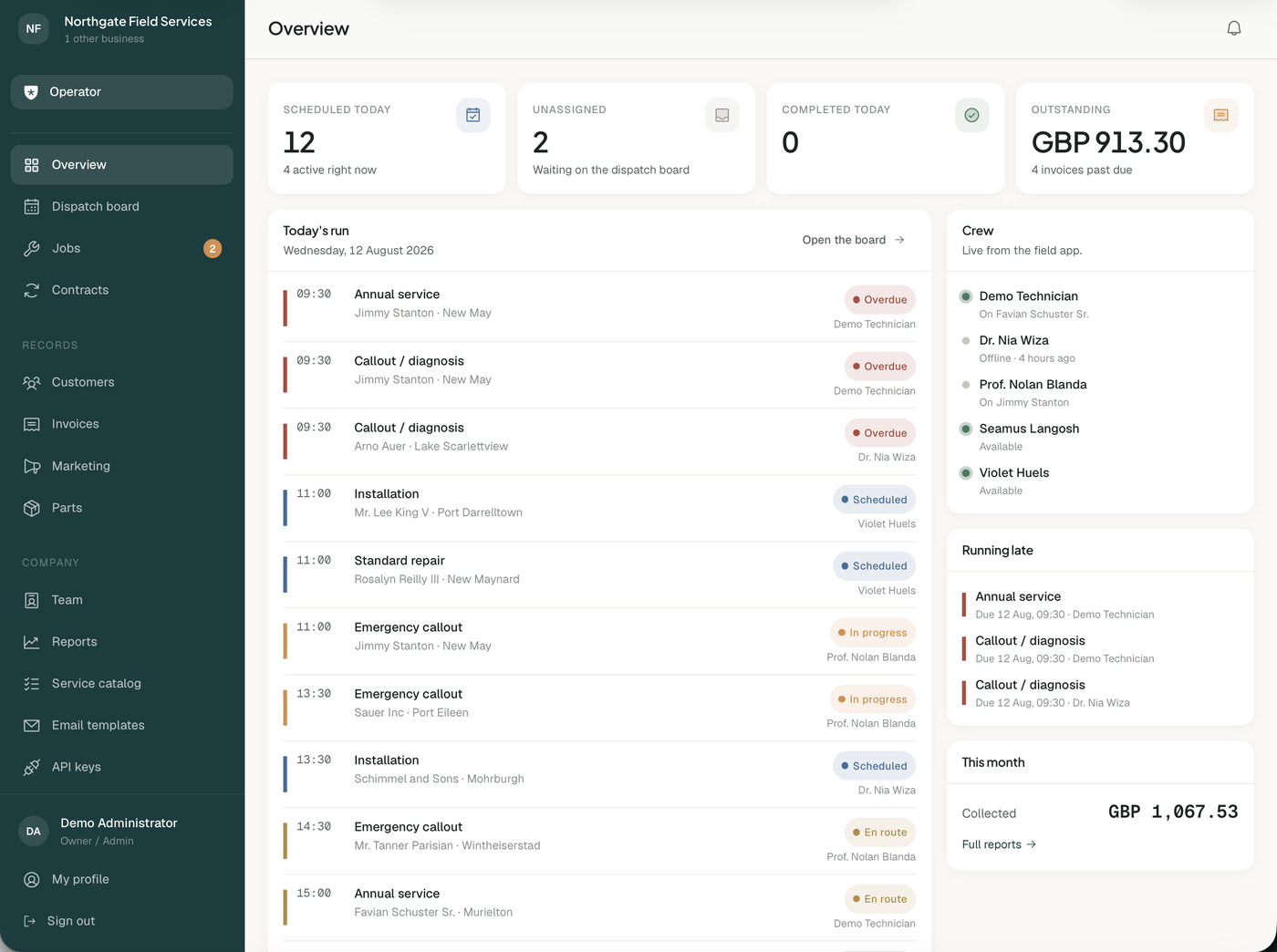This screenshot has width=1277, height=952.
Task: Open the Demo Administrator account block
Action: click(122, 831)
